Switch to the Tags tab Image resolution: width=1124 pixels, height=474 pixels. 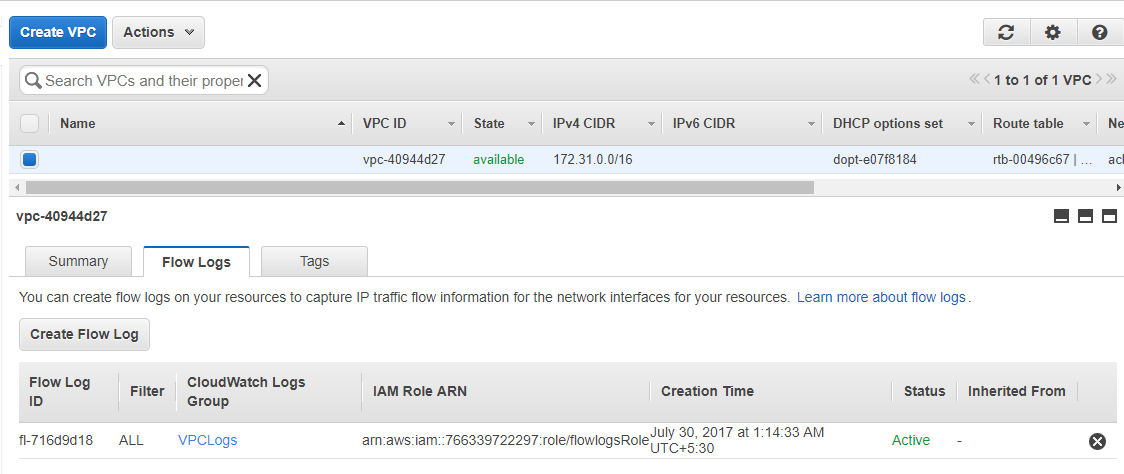click(x=314, y=261)
